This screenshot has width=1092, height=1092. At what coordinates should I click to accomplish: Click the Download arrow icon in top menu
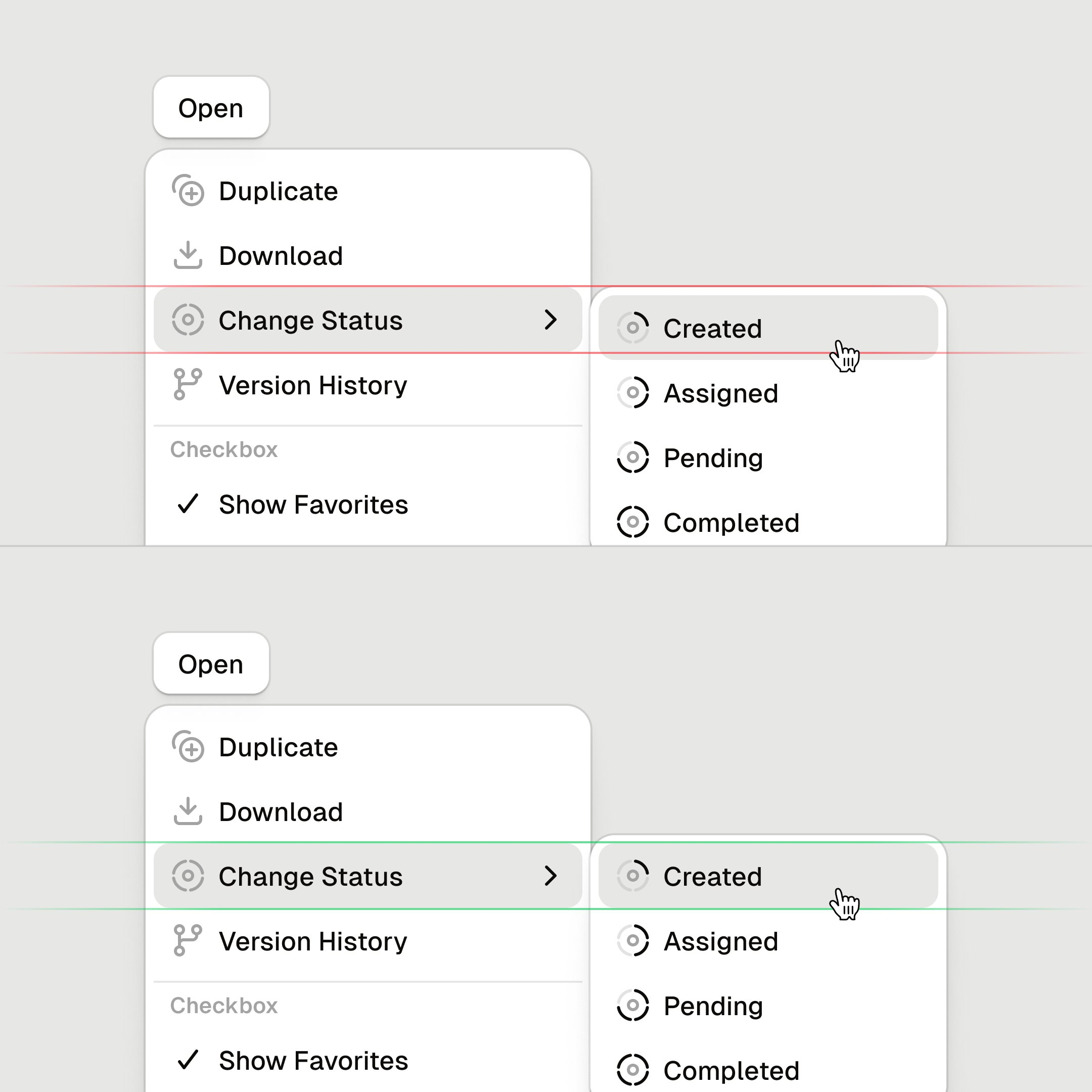pos(188,255)
